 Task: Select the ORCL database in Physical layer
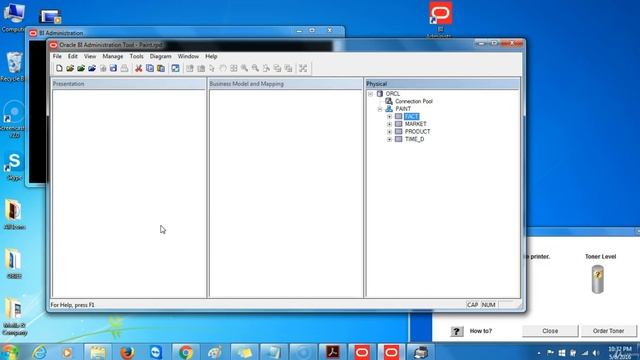point(393,94)
